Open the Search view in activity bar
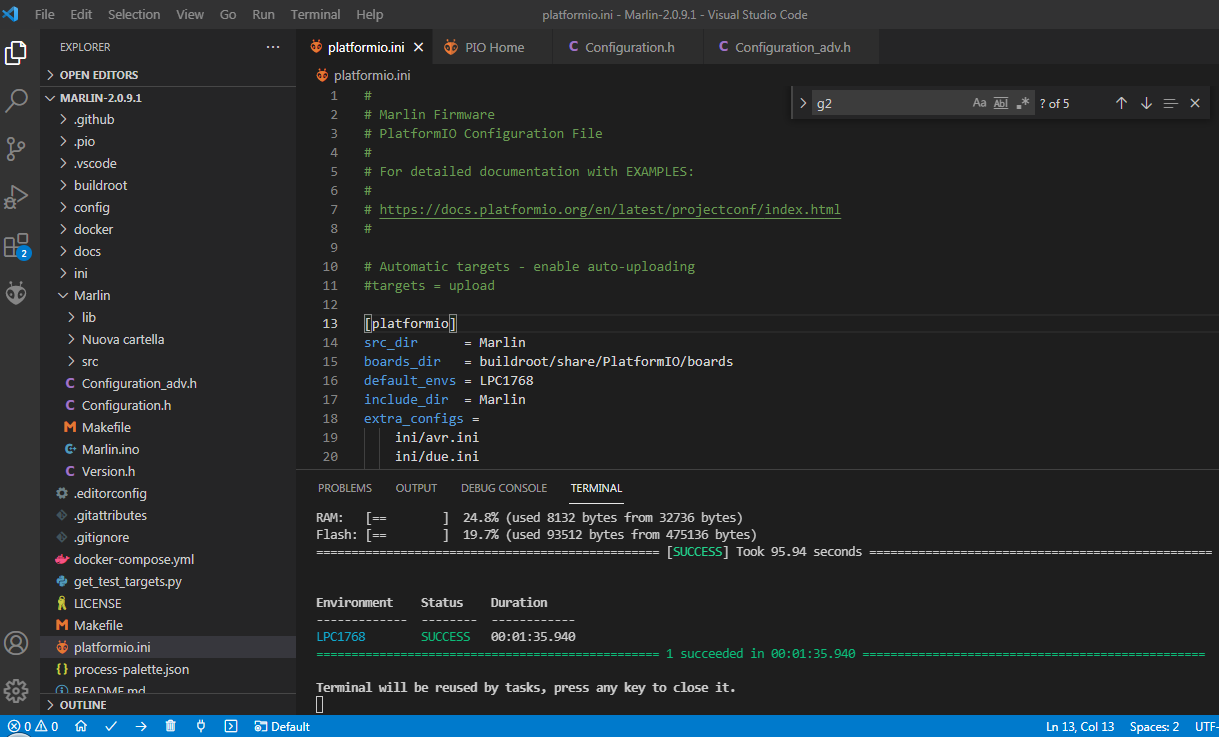 tap(16, 101)
